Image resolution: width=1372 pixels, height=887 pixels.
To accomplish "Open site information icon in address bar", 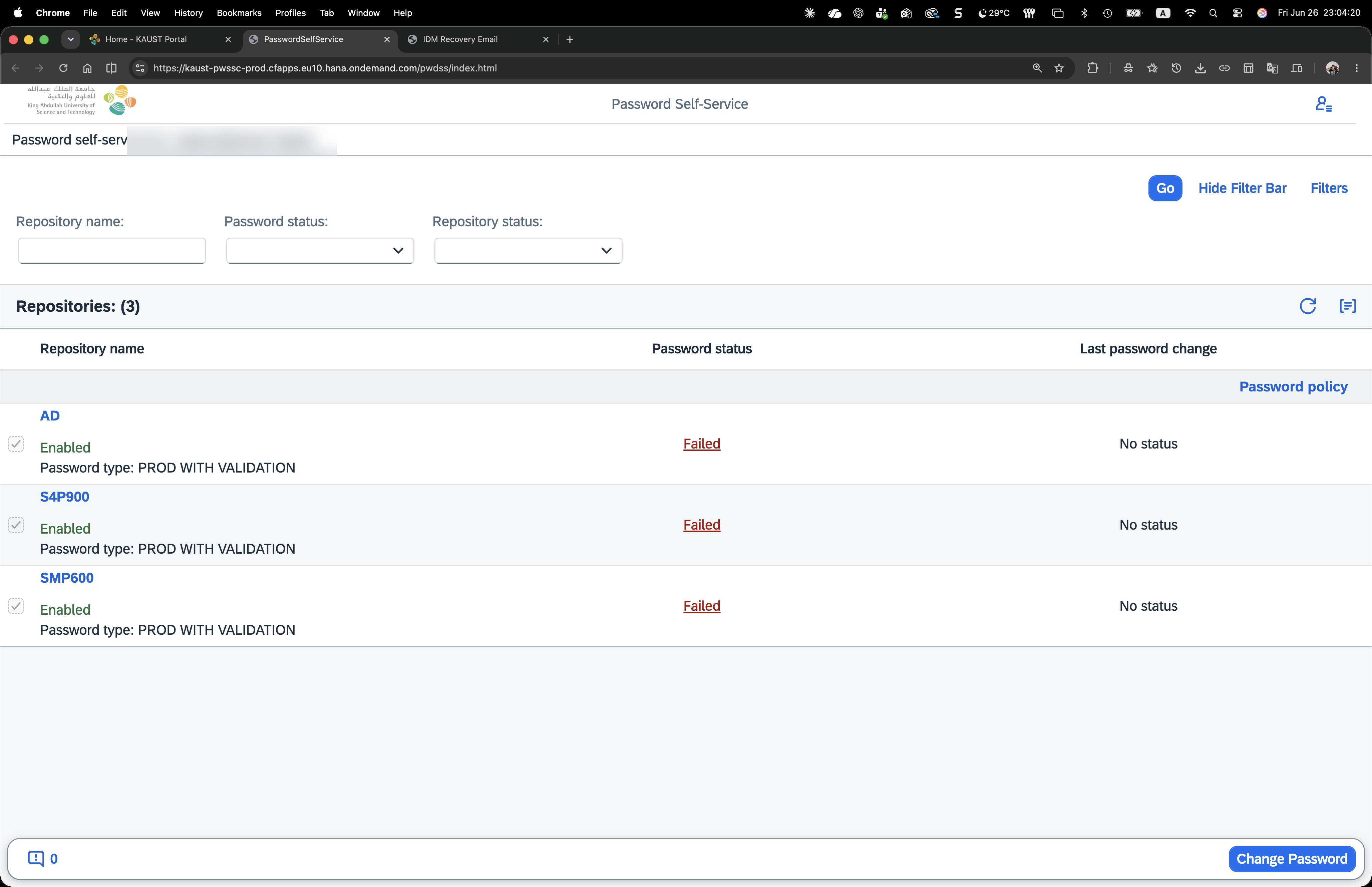I will click(140, 68).
